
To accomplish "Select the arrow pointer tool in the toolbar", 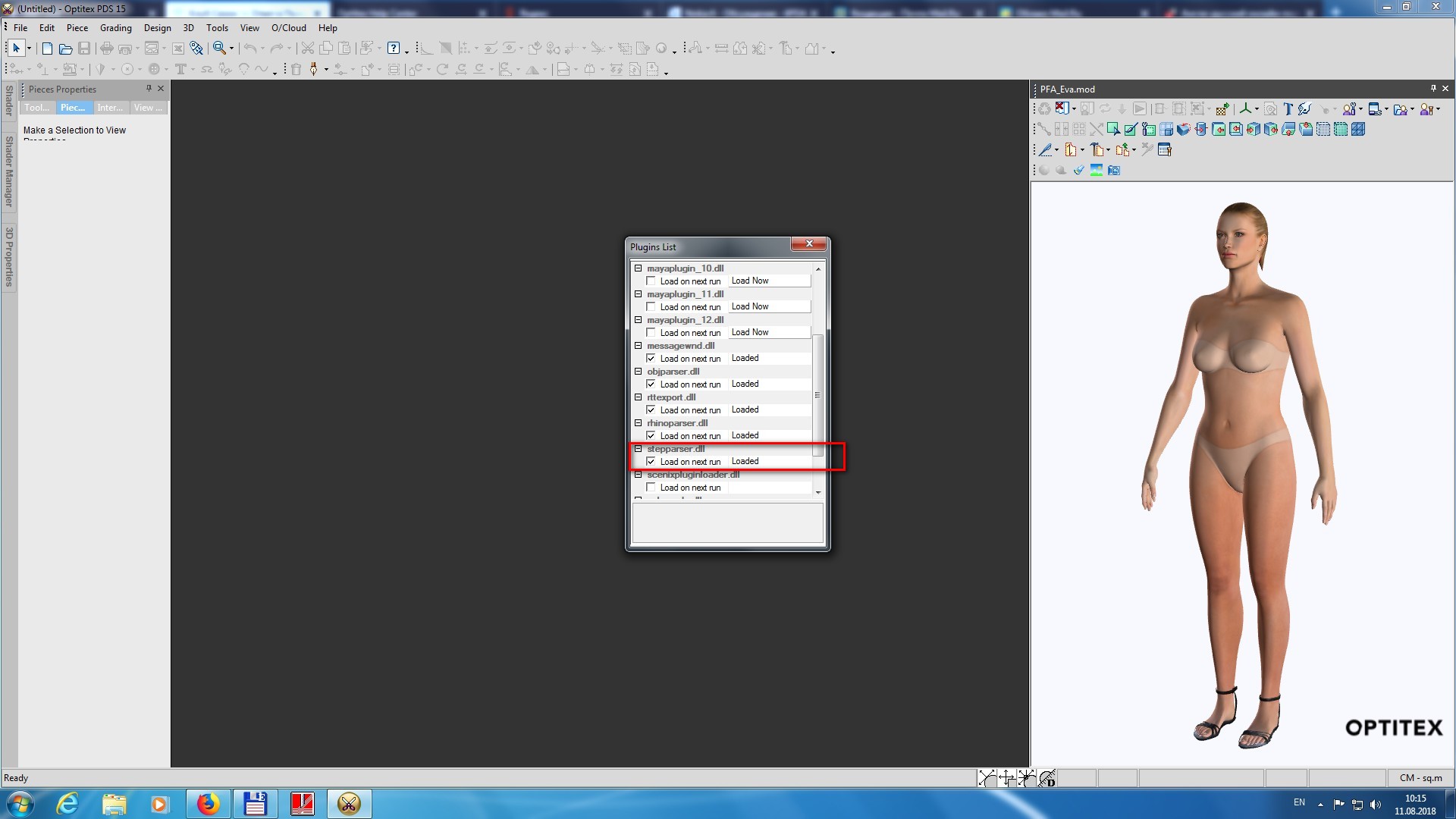I will (16, 49).
